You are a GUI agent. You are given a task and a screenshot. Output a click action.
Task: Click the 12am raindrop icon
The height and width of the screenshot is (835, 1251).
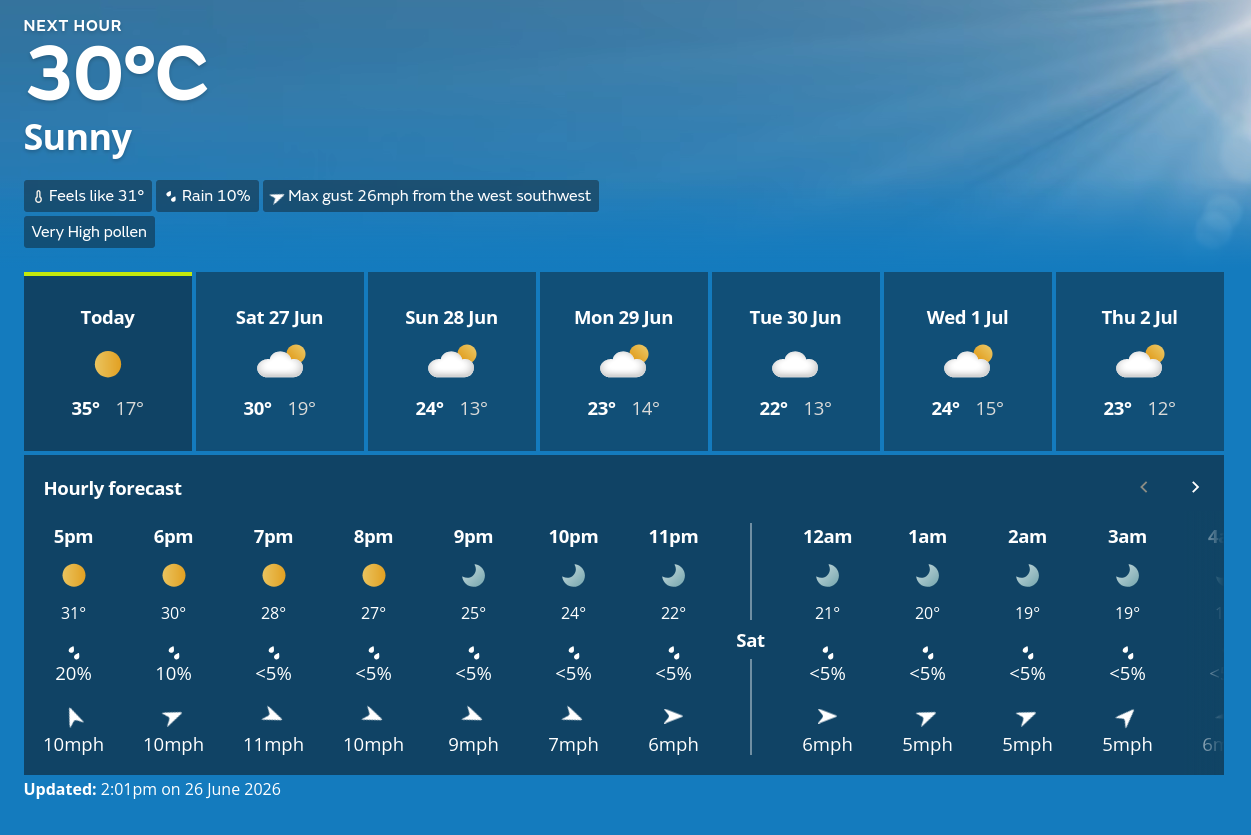point(827,652)
